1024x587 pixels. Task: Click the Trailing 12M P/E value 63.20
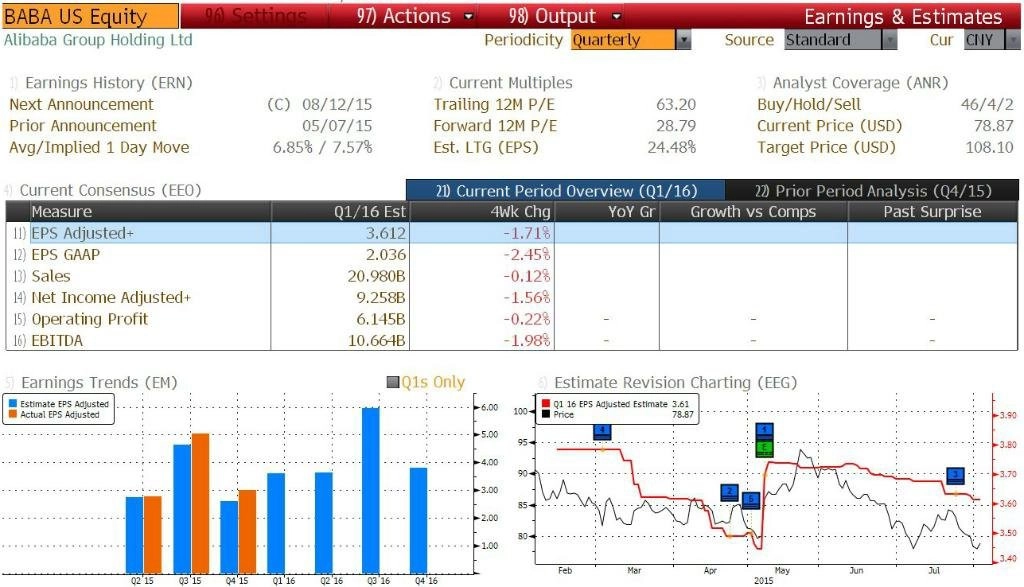point(676,104)
